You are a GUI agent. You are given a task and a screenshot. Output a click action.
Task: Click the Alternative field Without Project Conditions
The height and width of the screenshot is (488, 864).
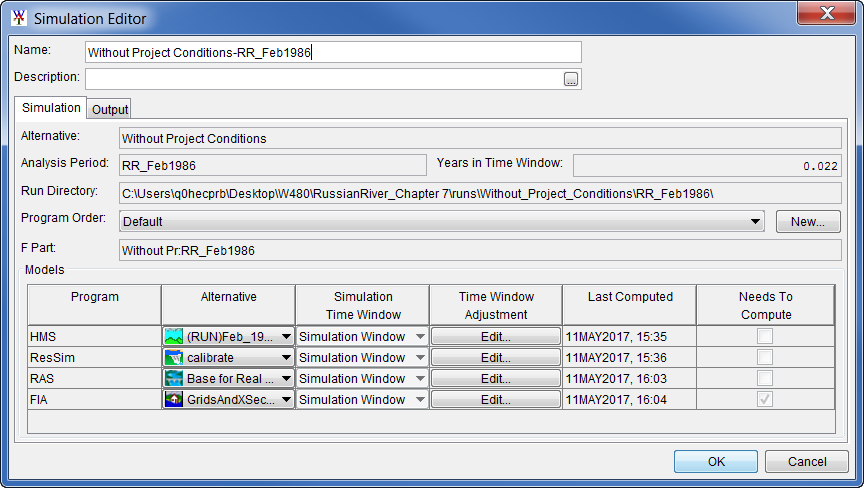pos(480,138)
